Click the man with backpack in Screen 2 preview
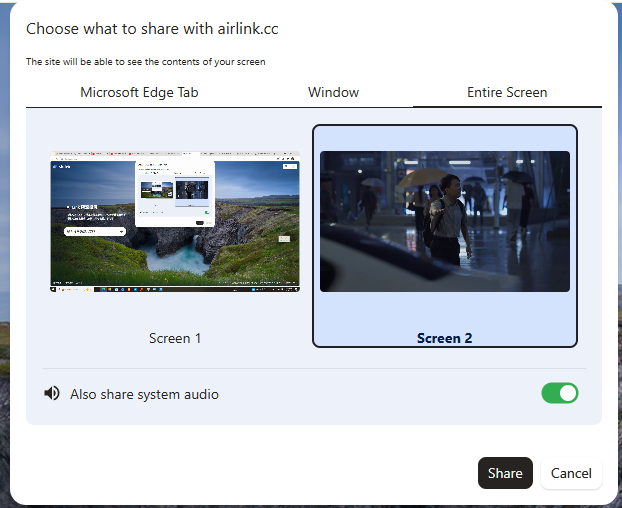622x508 pixels. tap(446, 219)
